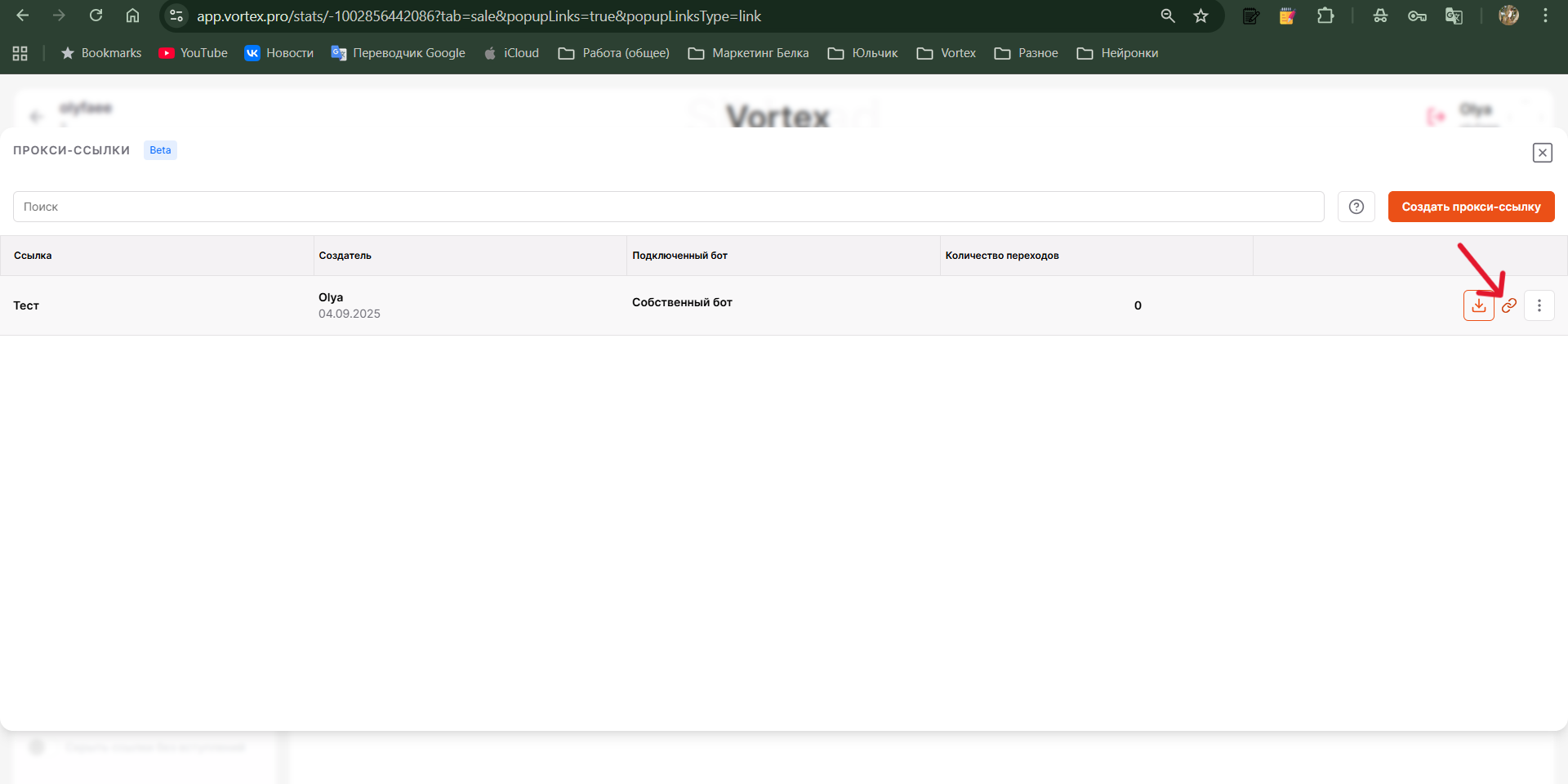Close the proxy links popup
The image size is (1568, 784).
[x=1542, y=153]
